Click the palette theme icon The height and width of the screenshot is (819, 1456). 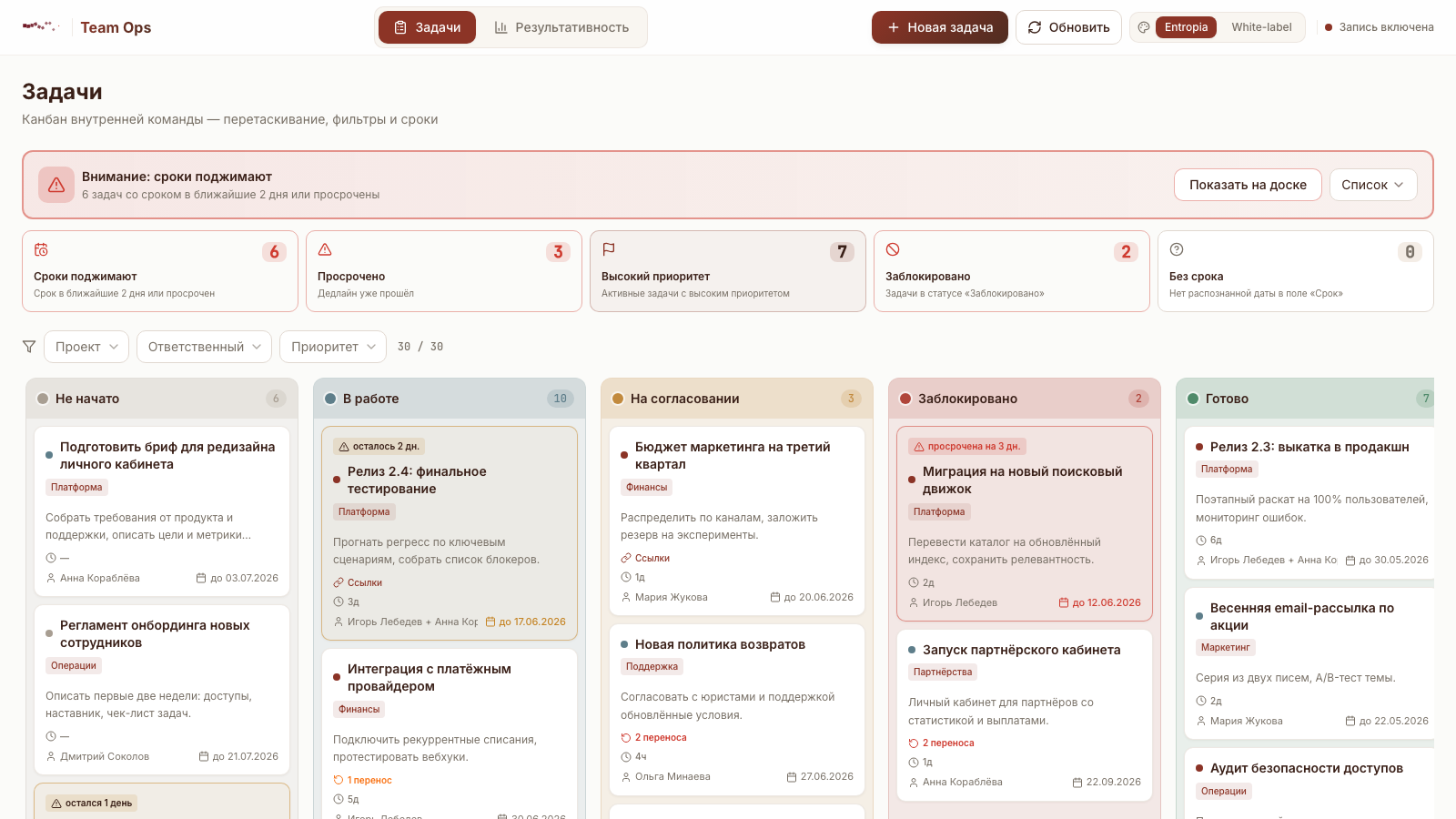click(1144, 27)
